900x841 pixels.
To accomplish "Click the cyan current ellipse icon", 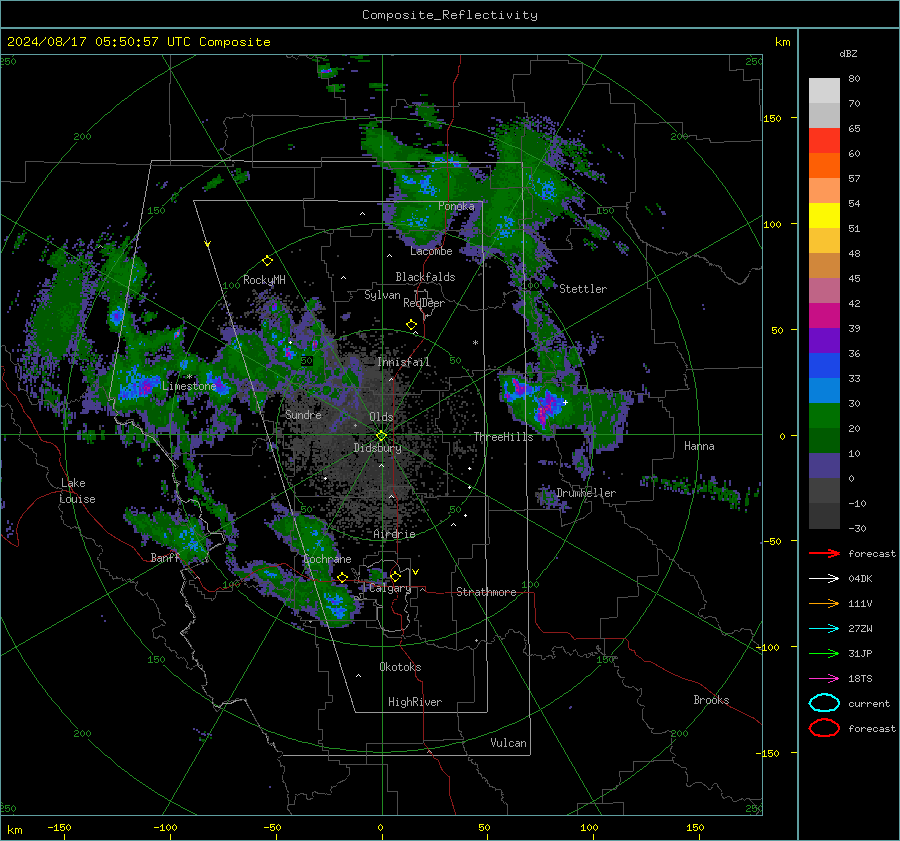I will coord(824,703).
